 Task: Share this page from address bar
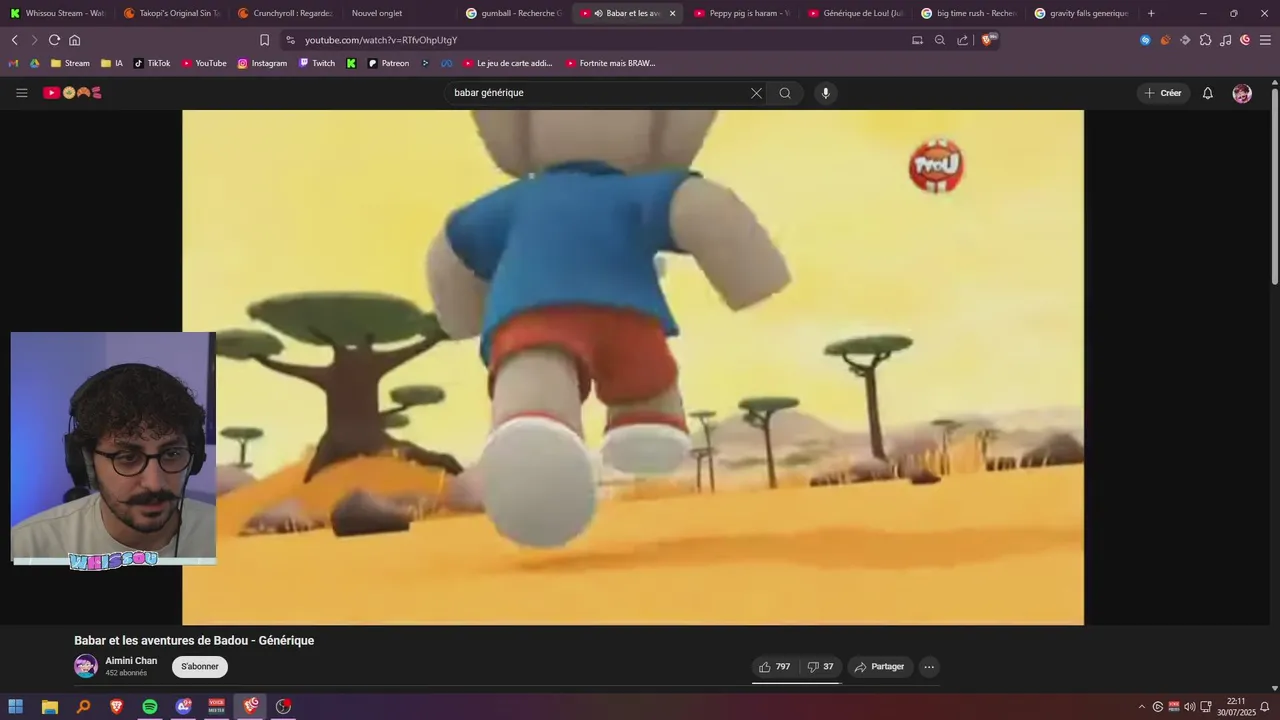tap(962, 40)
